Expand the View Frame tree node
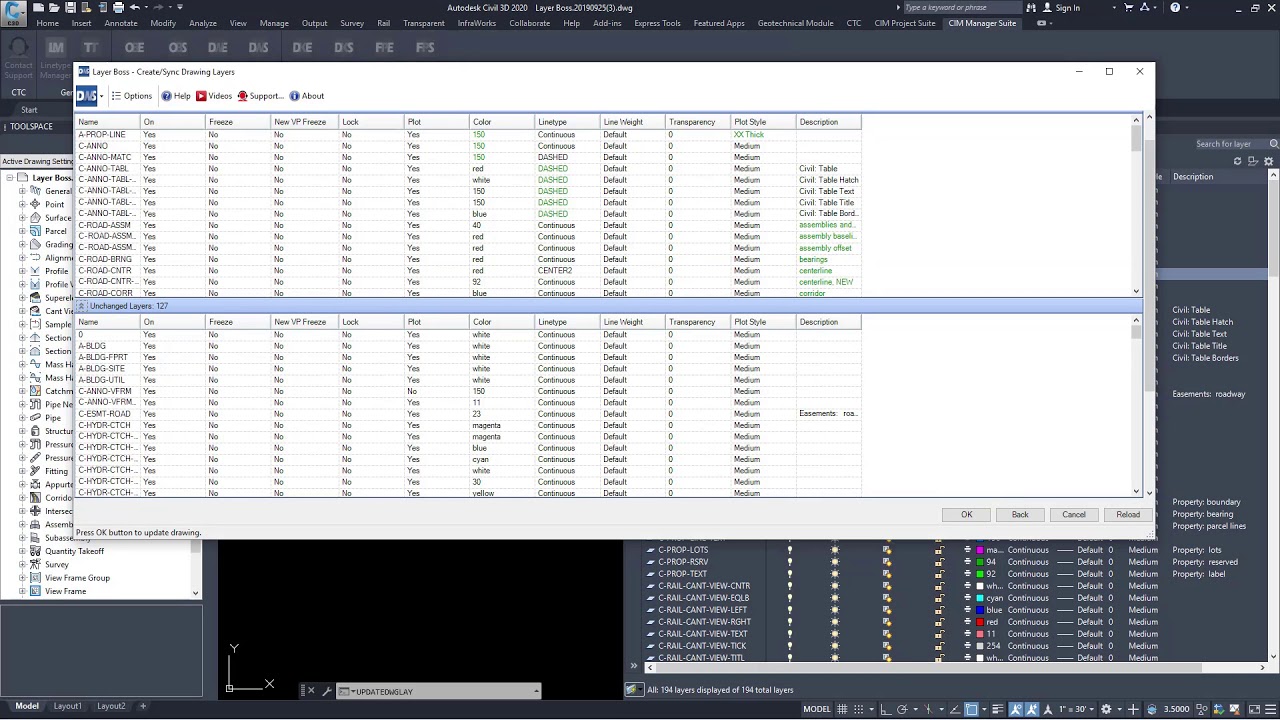 [22, 591]
